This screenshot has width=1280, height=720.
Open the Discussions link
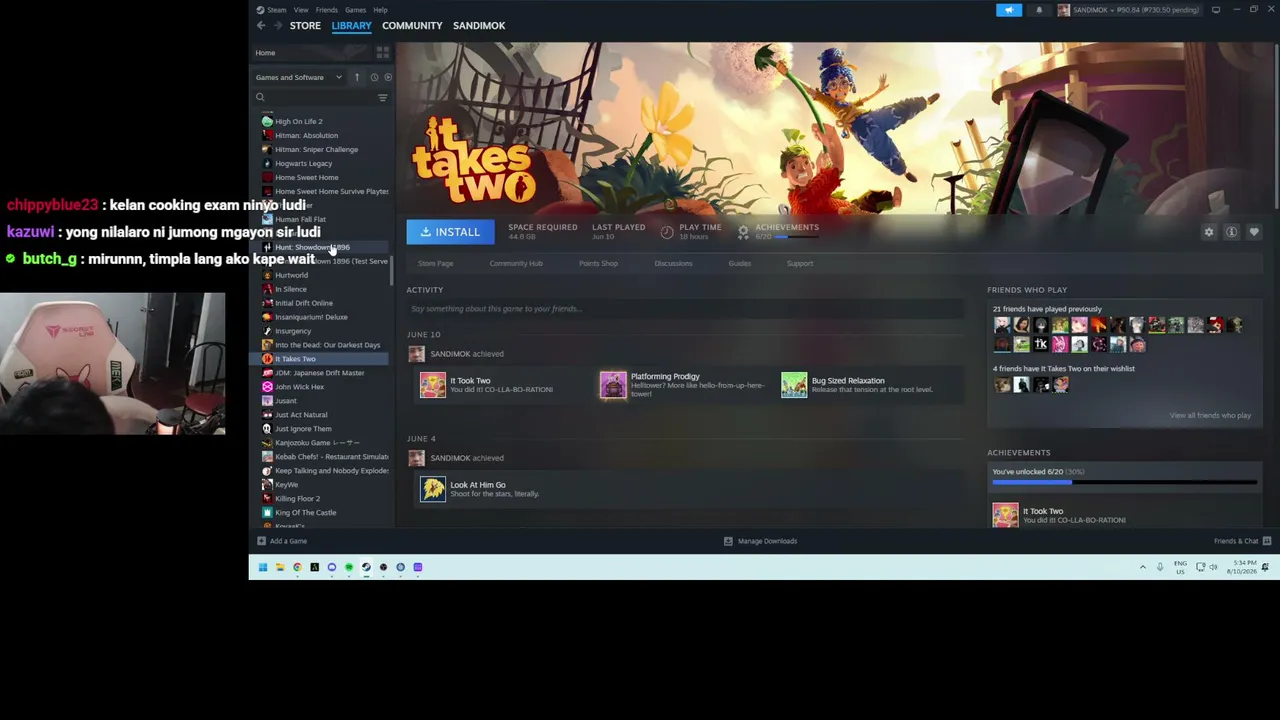673,264
